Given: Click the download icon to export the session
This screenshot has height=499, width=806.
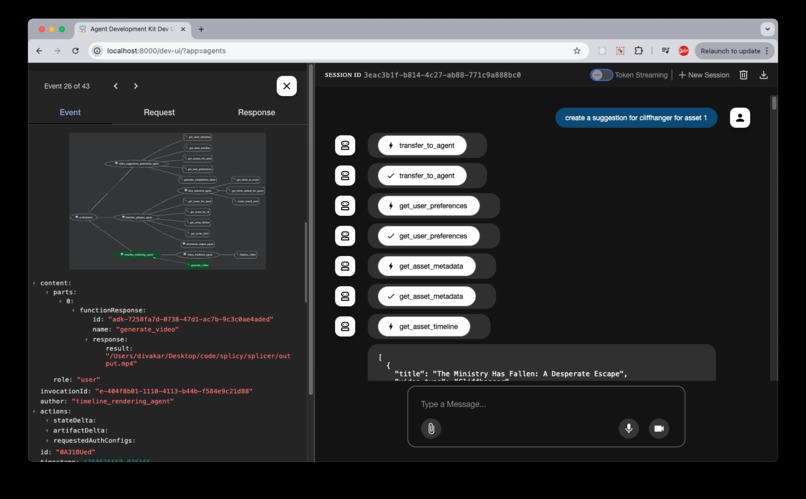Looking at the screenshot, I should coord(764,75).
